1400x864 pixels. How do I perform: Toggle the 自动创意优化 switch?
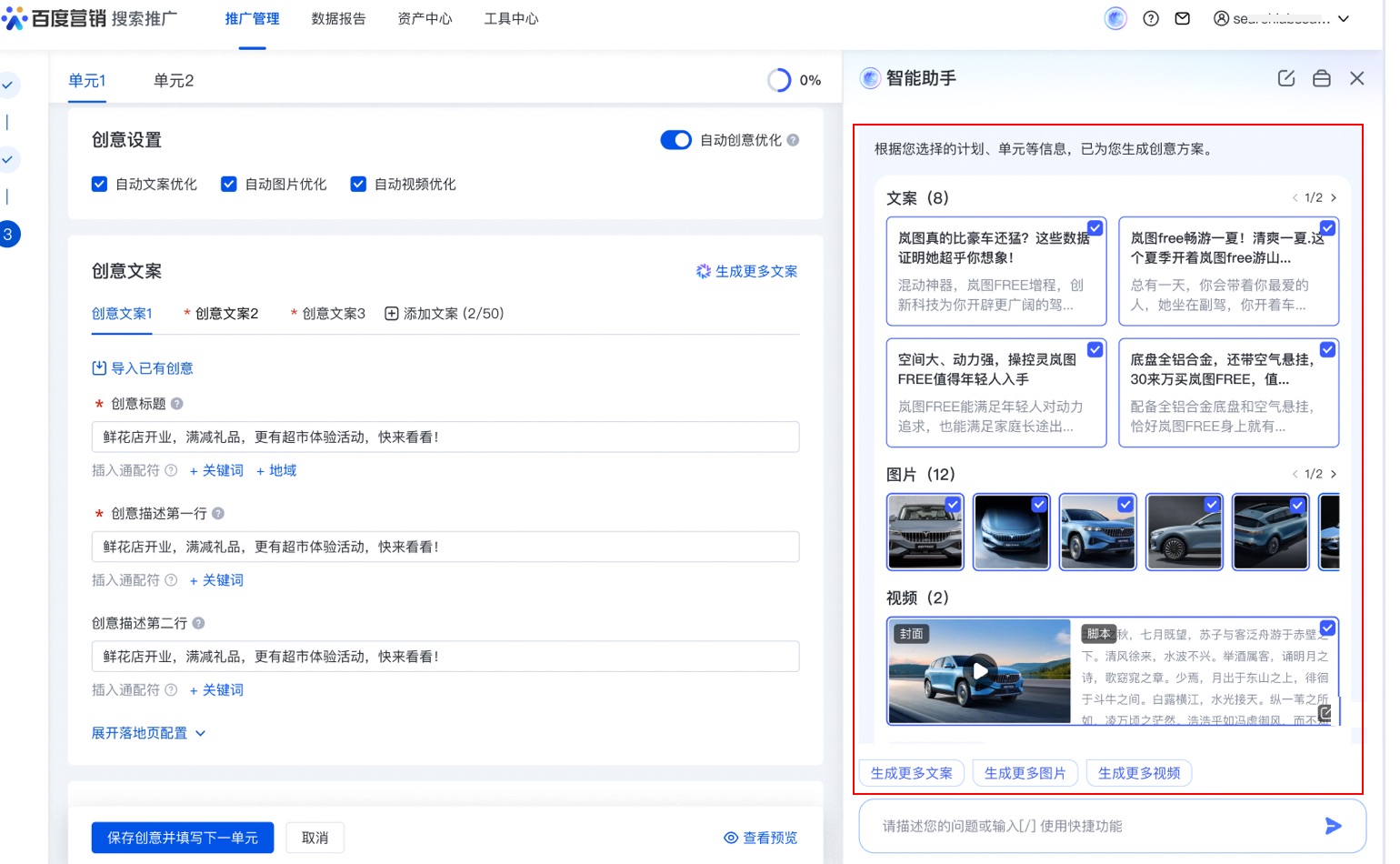coord(675,140)
